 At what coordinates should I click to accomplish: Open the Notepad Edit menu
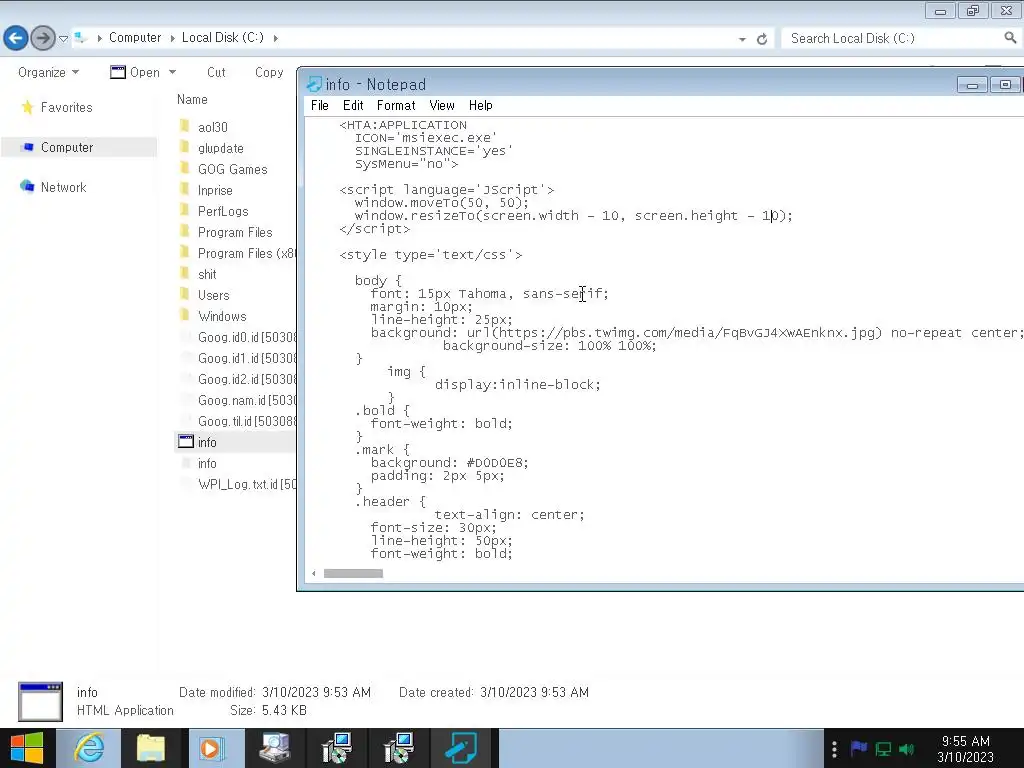click(x=353, y=105)
